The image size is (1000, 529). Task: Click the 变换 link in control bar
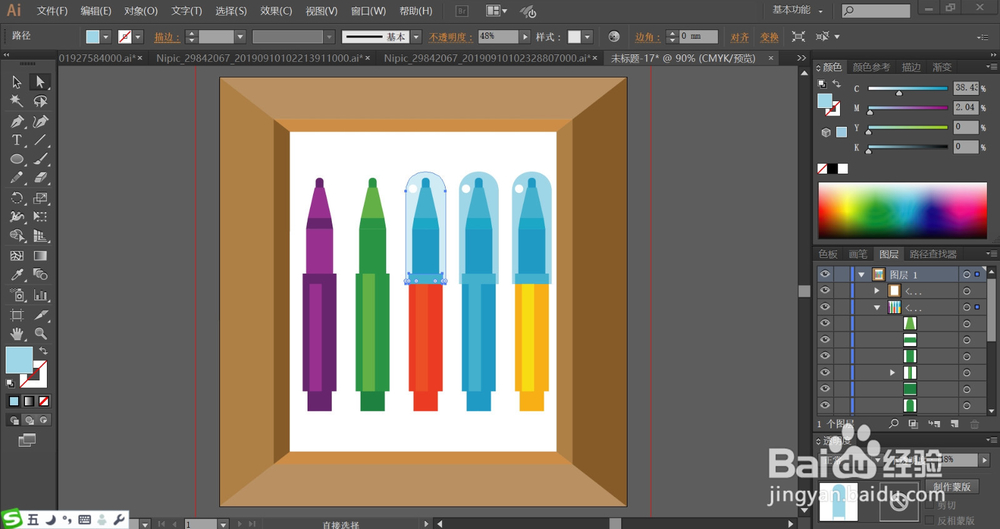(x=769, y=37)
